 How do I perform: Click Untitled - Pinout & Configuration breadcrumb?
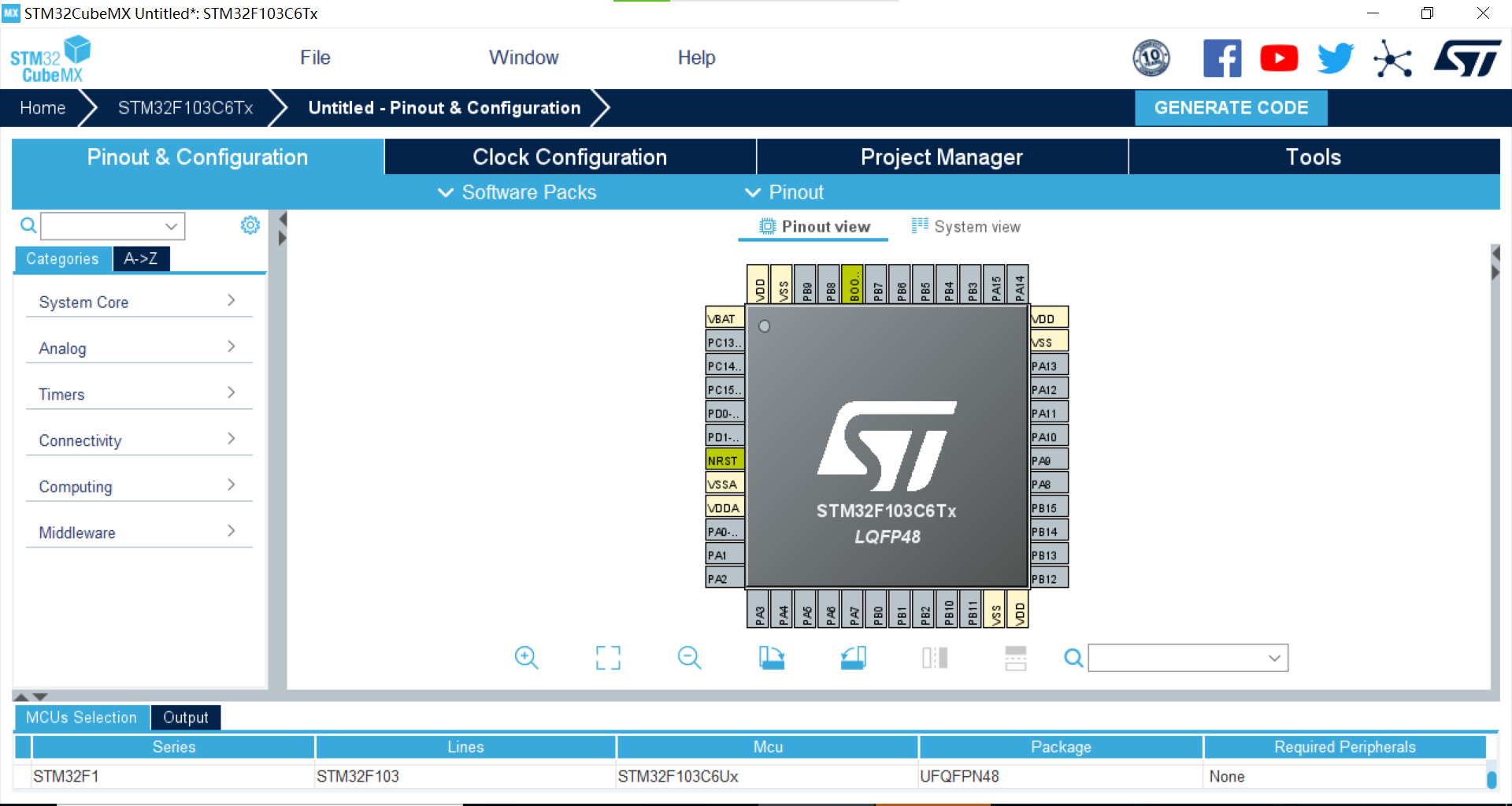pyautogui.click(x=444, y=108)
